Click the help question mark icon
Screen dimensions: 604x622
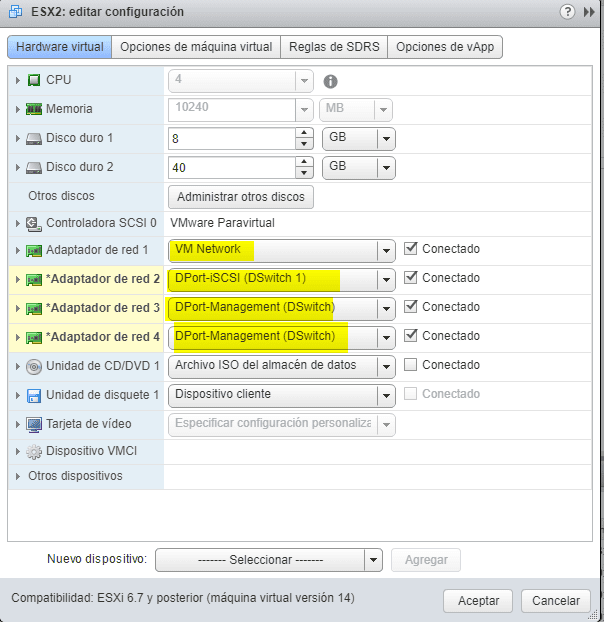click(568, 12)
